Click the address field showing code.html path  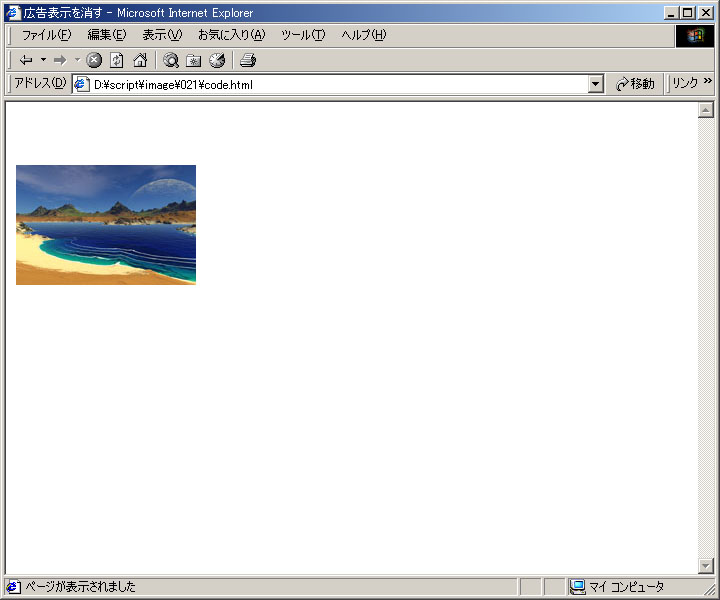coord(339,84)
